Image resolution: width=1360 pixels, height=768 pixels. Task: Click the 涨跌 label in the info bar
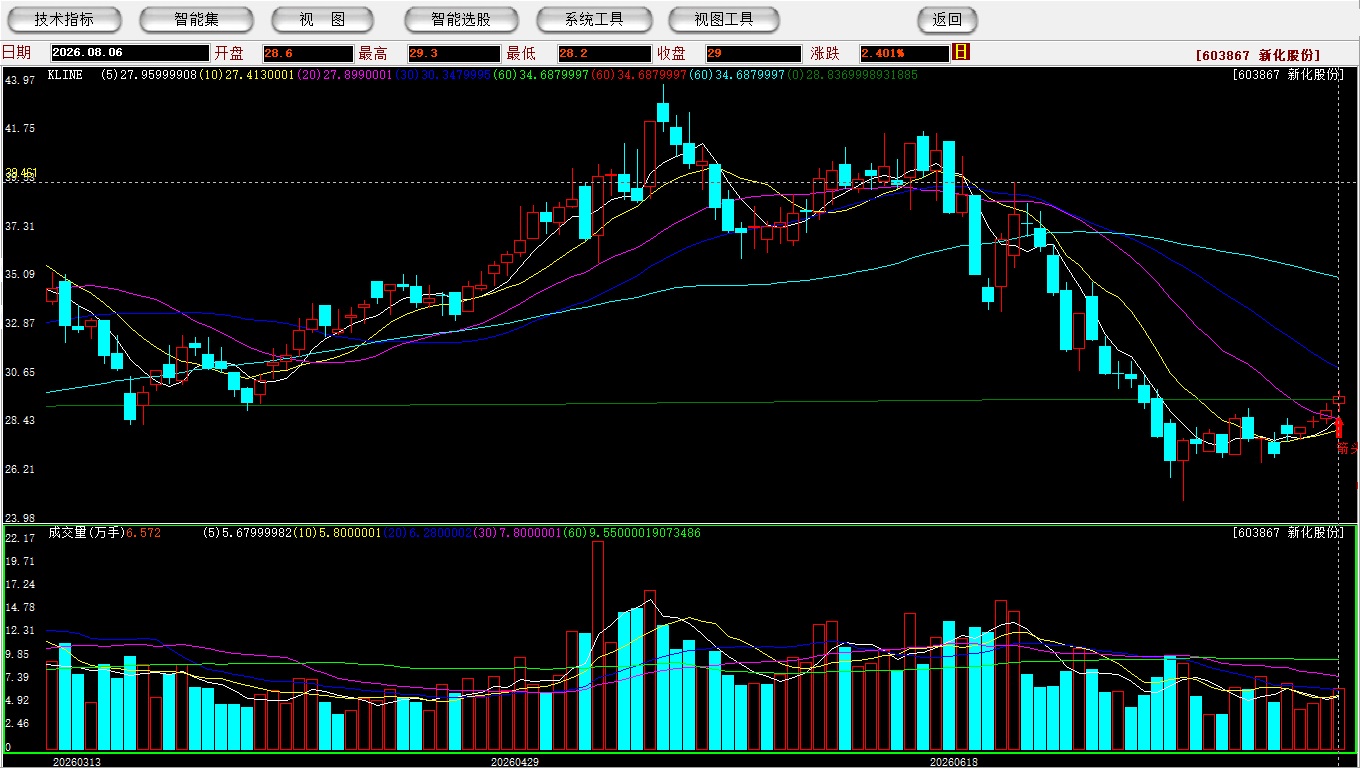[825, 53]
